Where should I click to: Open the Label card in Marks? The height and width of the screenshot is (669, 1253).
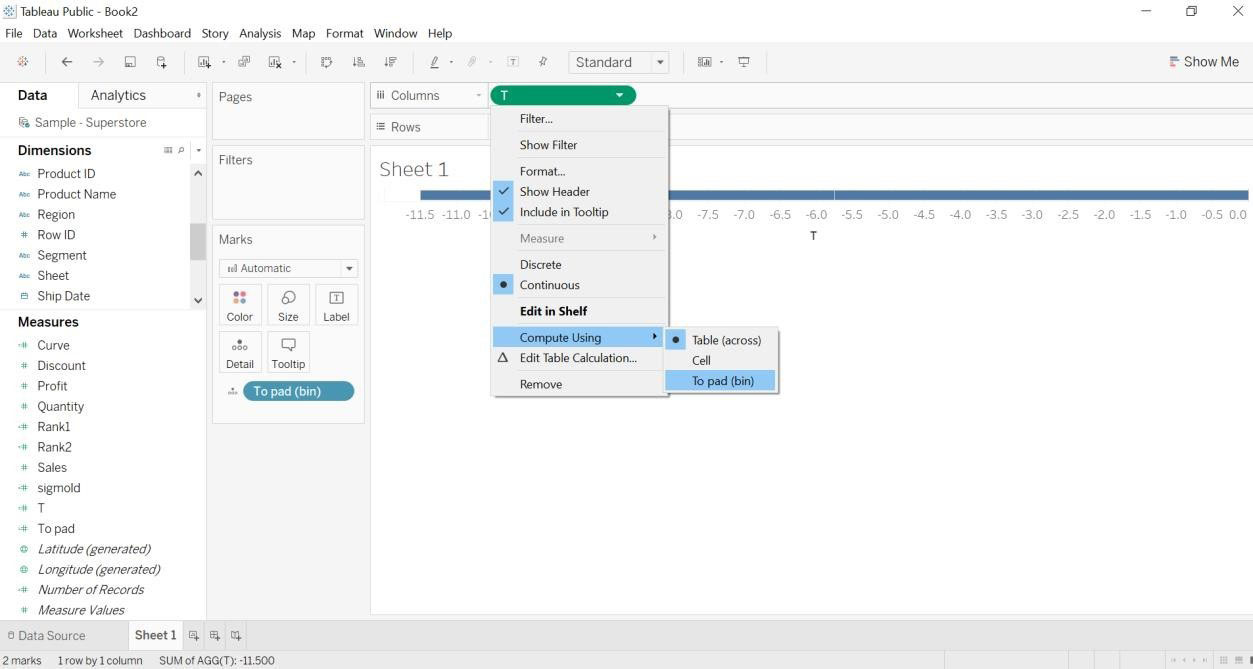(x=336, y=305)
